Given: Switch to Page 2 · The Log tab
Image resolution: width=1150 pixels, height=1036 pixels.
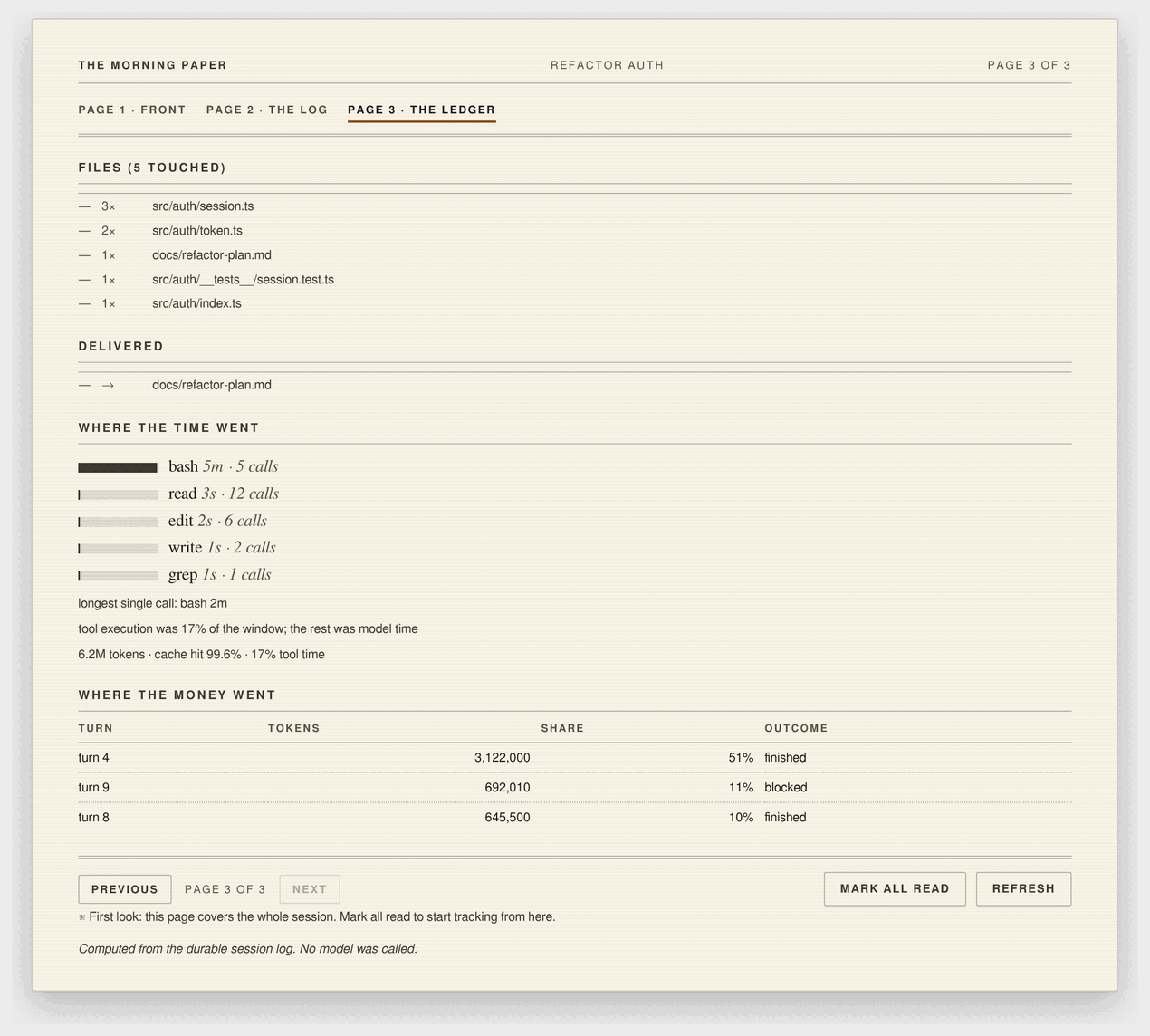Looking at the screenshot, I should [267, 110].
